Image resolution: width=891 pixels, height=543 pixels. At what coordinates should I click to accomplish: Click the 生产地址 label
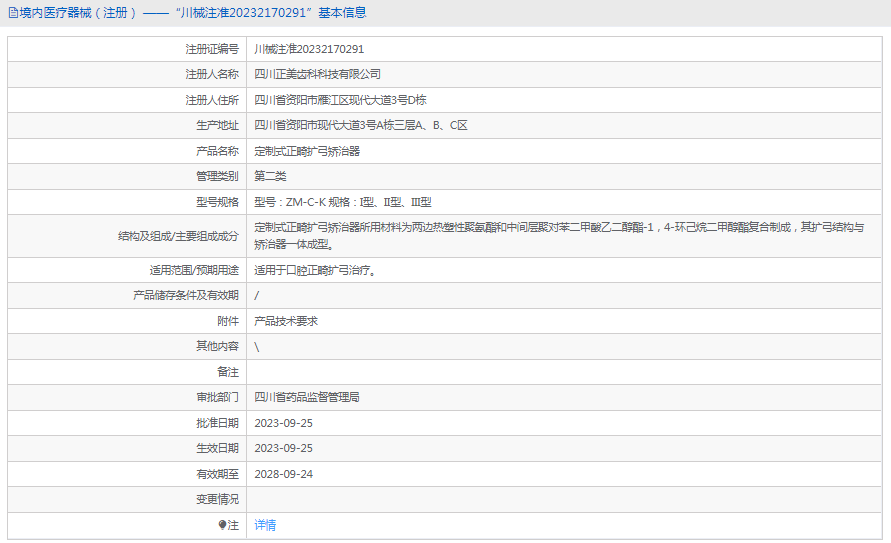click(x=218, y=126)
